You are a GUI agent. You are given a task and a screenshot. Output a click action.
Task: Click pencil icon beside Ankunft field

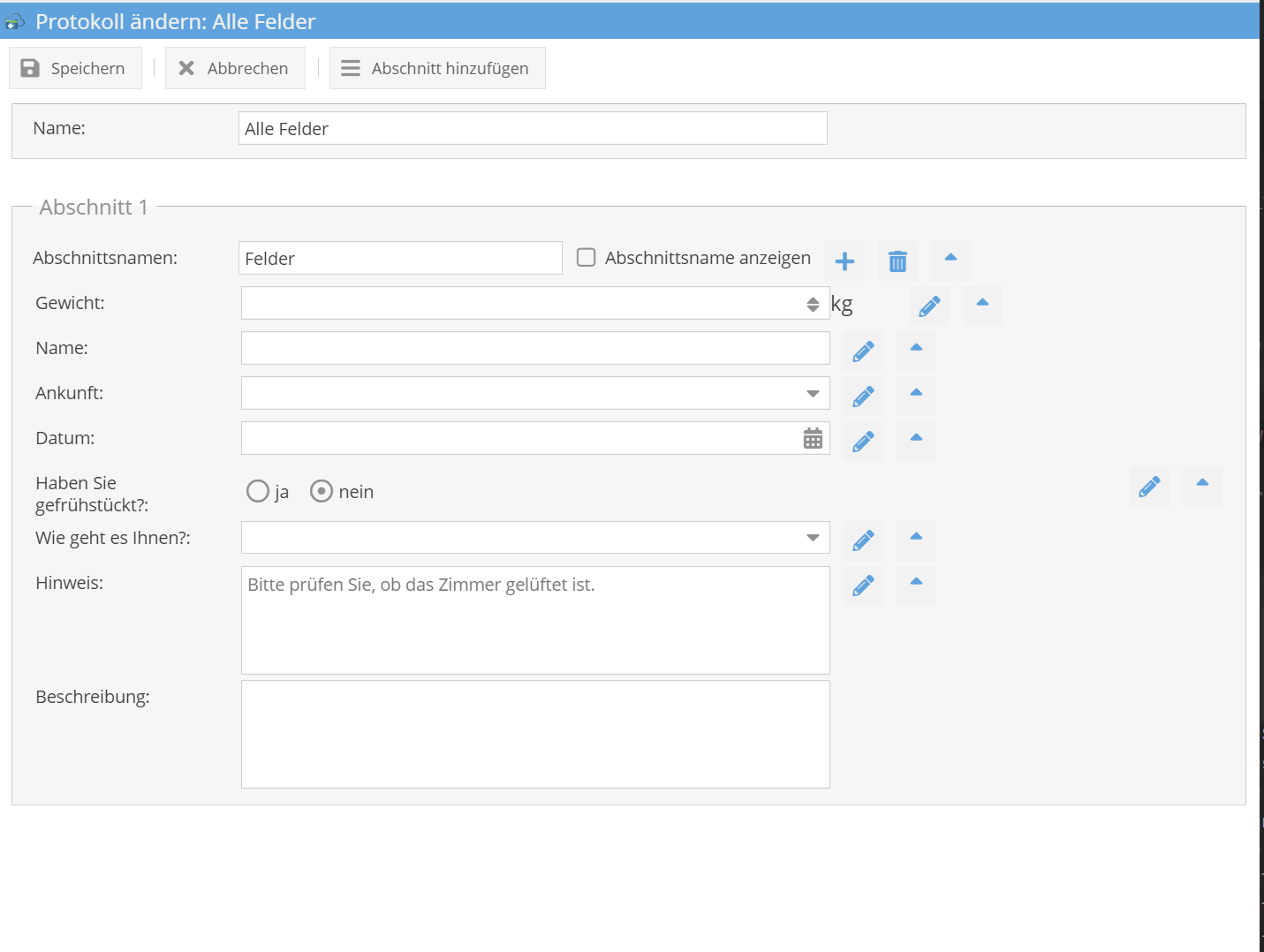(863, 397)
